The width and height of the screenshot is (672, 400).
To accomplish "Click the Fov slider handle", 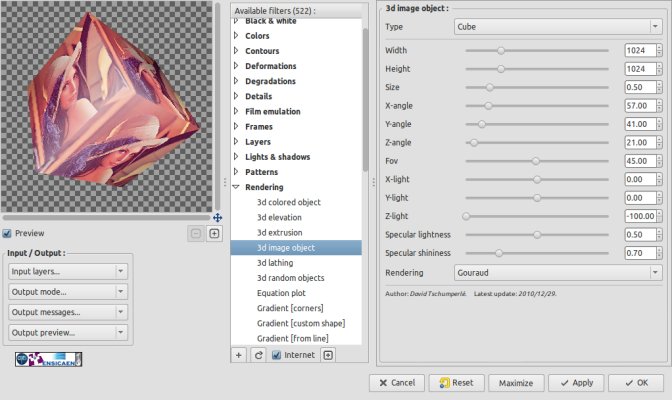I will pos(536,160).
